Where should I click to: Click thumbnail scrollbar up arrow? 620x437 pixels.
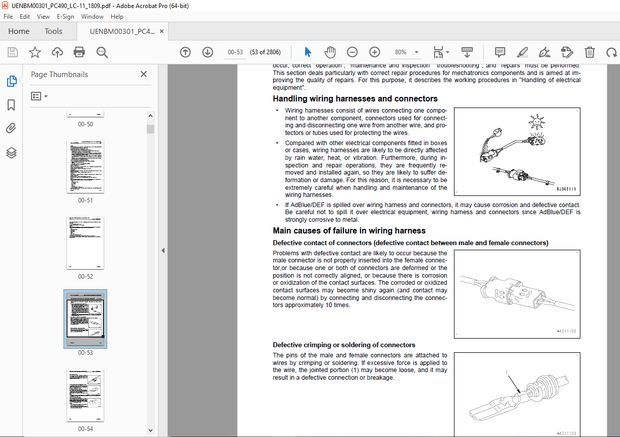click(x=150, y=116)
